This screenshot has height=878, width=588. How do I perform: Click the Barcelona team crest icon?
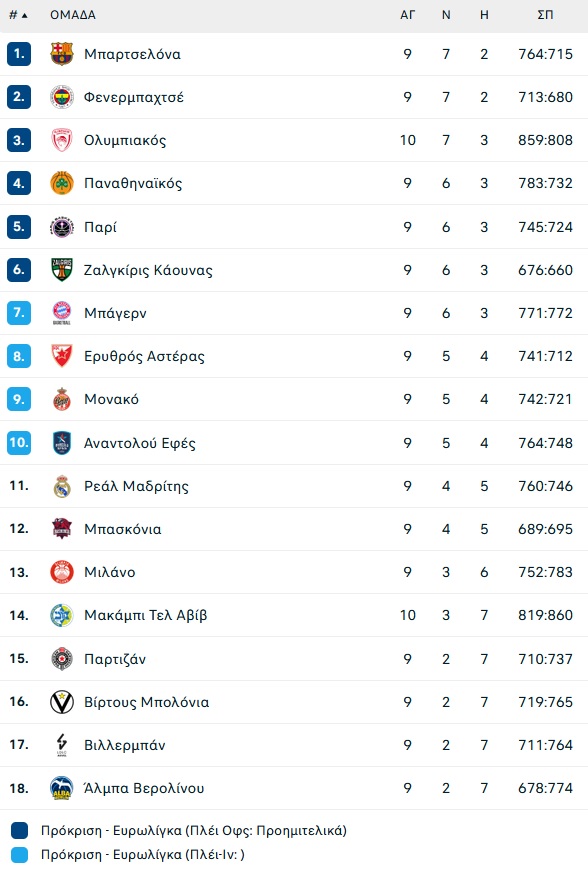[x=62, y=54]
